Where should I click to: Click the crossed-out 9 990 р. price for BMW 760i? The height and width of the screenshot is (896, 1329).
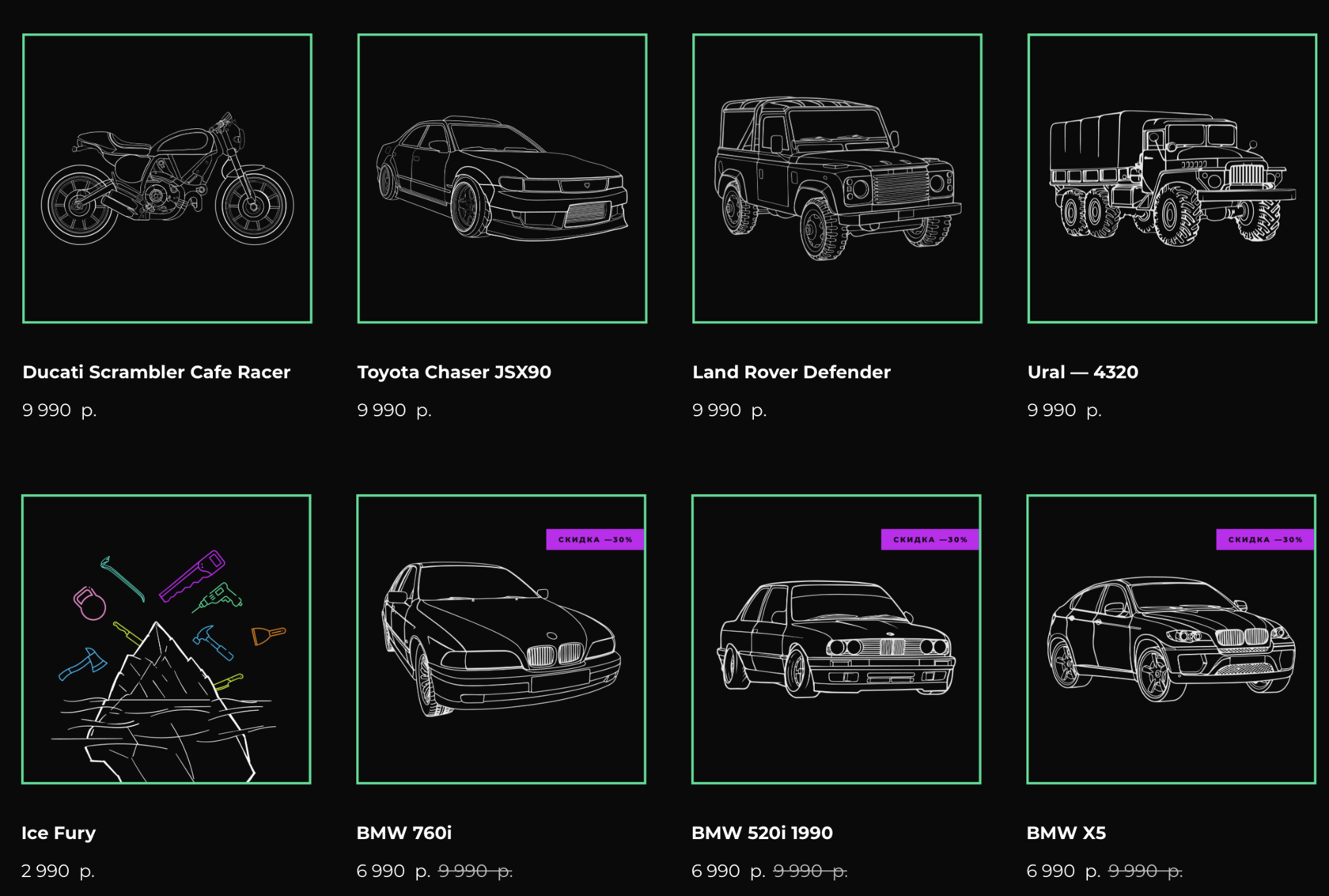click(475, 871)
